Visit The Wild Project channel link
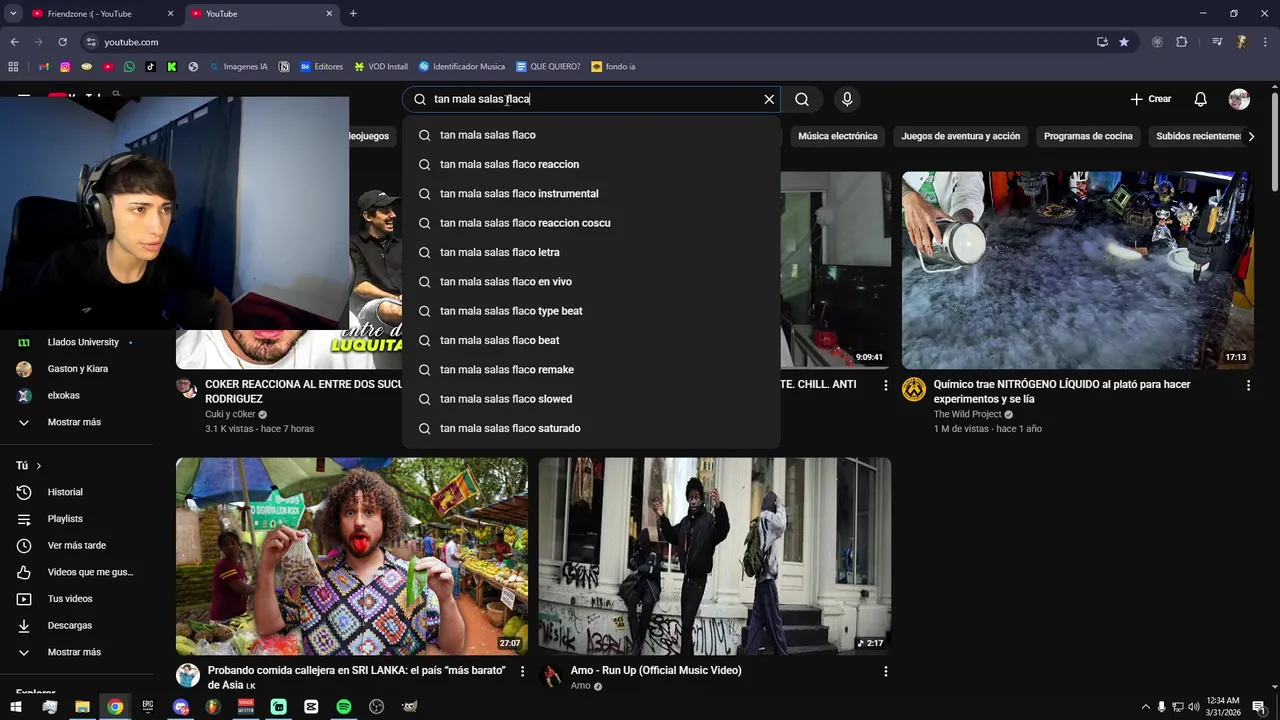Screen dimensions: 1280x720 pyautogui.click(x=967, y=414)
